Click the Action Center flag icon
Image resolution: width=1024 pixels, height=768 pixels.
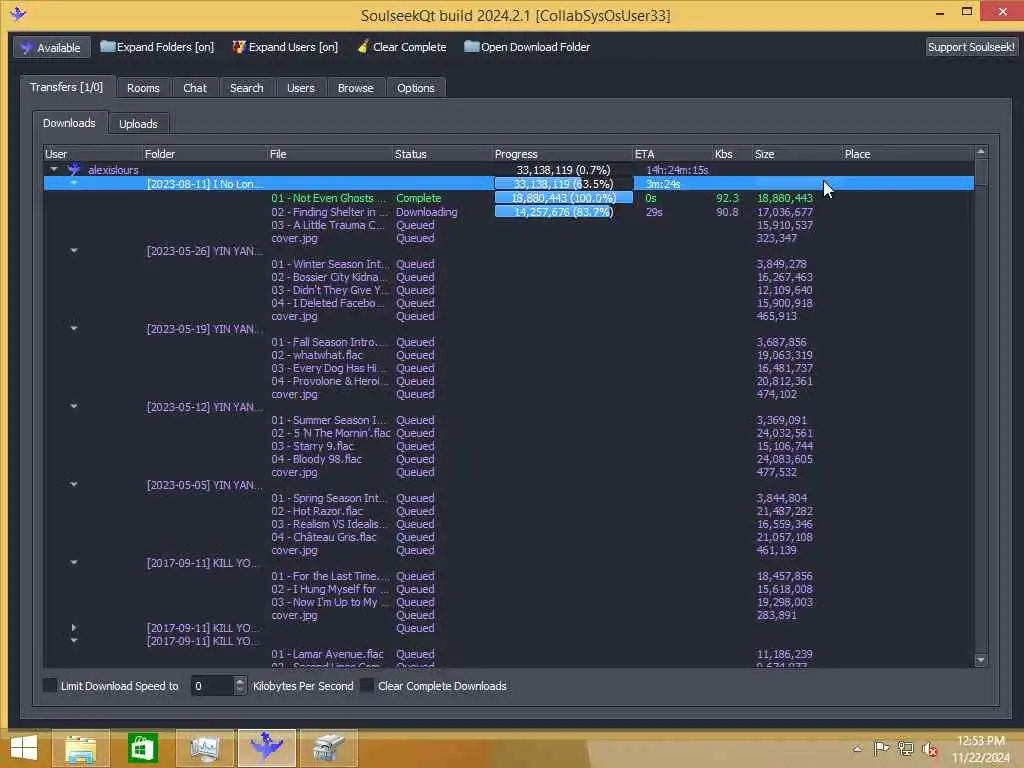[881, 748]
